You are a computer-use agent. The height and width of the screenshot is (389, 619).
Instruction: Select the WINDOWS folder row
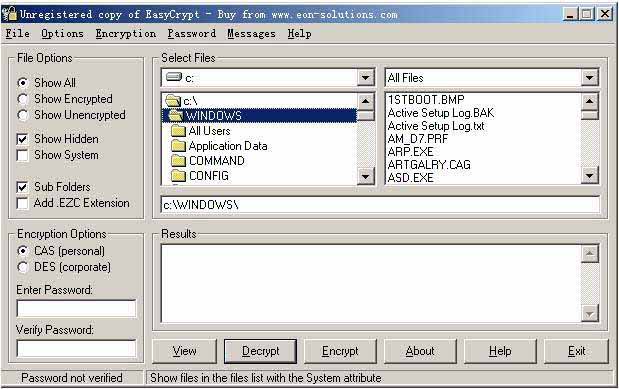click(259, 115)
